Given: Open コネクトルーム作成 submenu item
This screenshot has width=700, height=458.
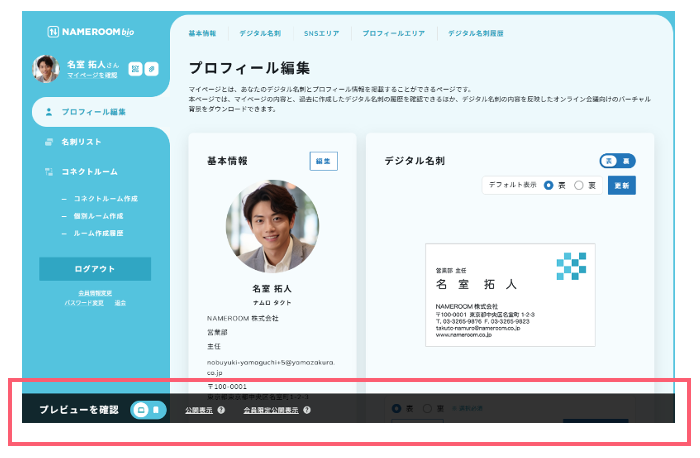Looking at the screenshot, I should coord(105,199).
